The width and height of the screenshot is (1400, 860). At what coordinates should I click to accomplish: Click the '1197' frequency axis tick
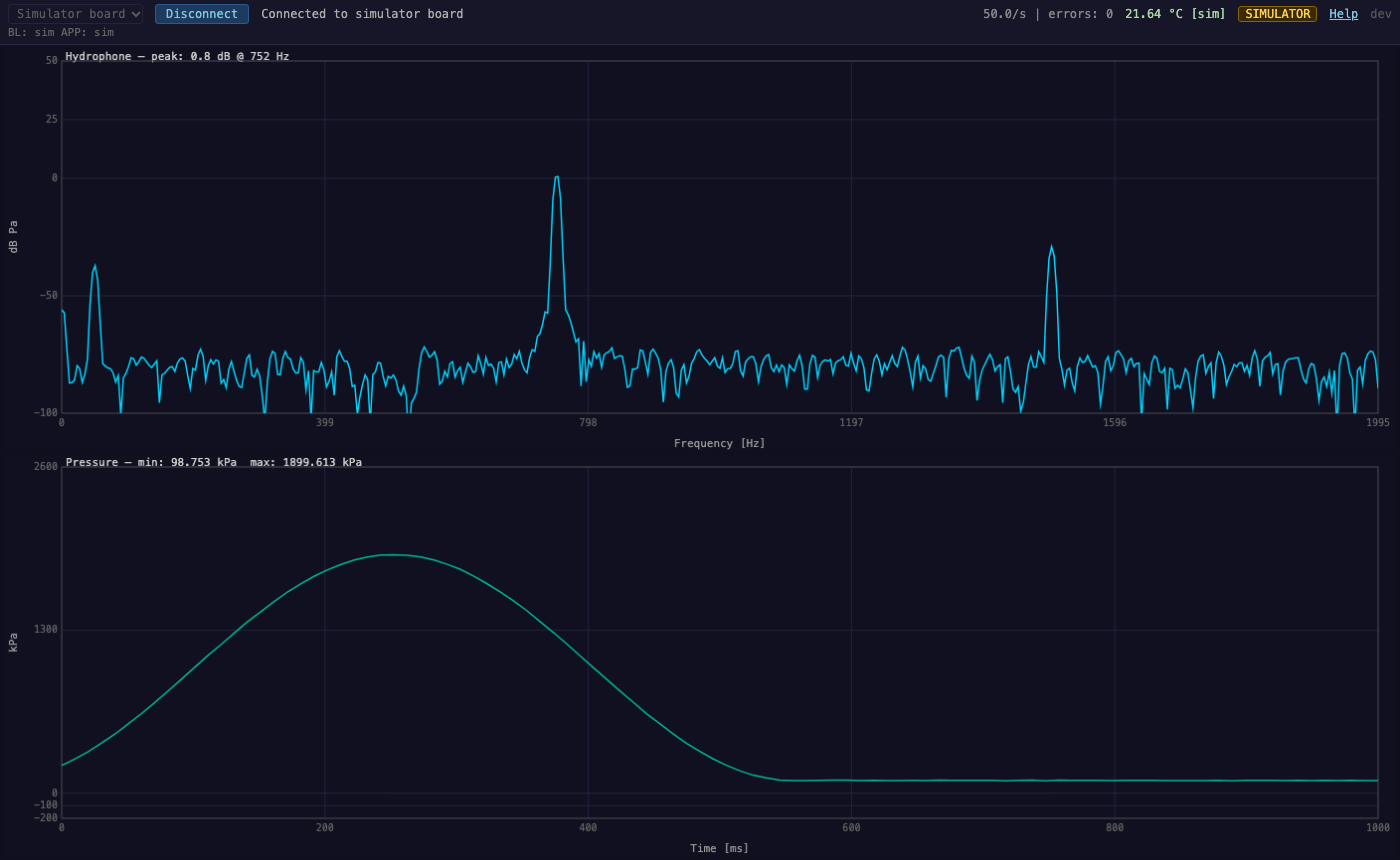(851, 422)
